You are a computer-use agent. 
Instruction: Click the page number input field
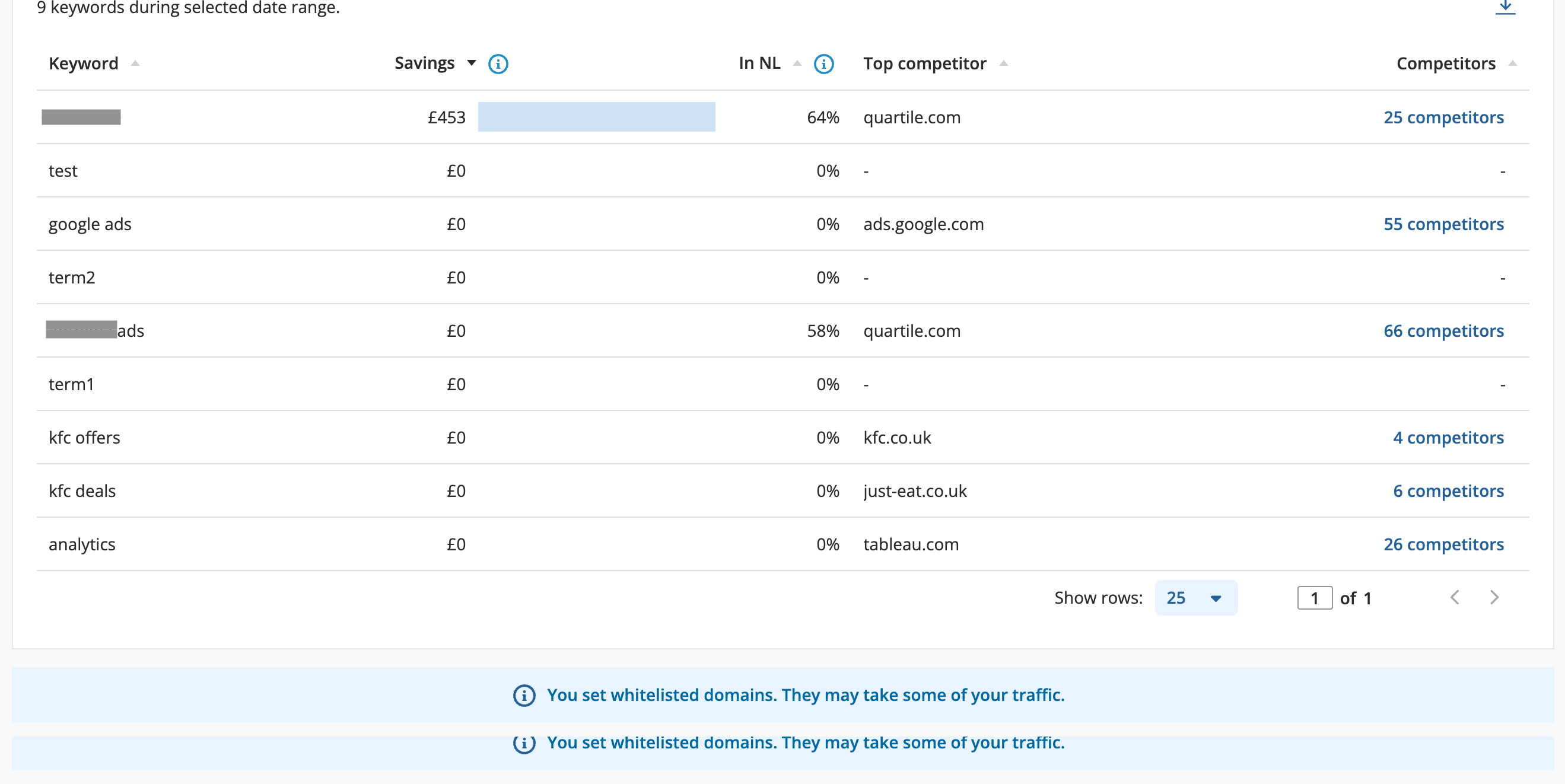point(1315,598)
